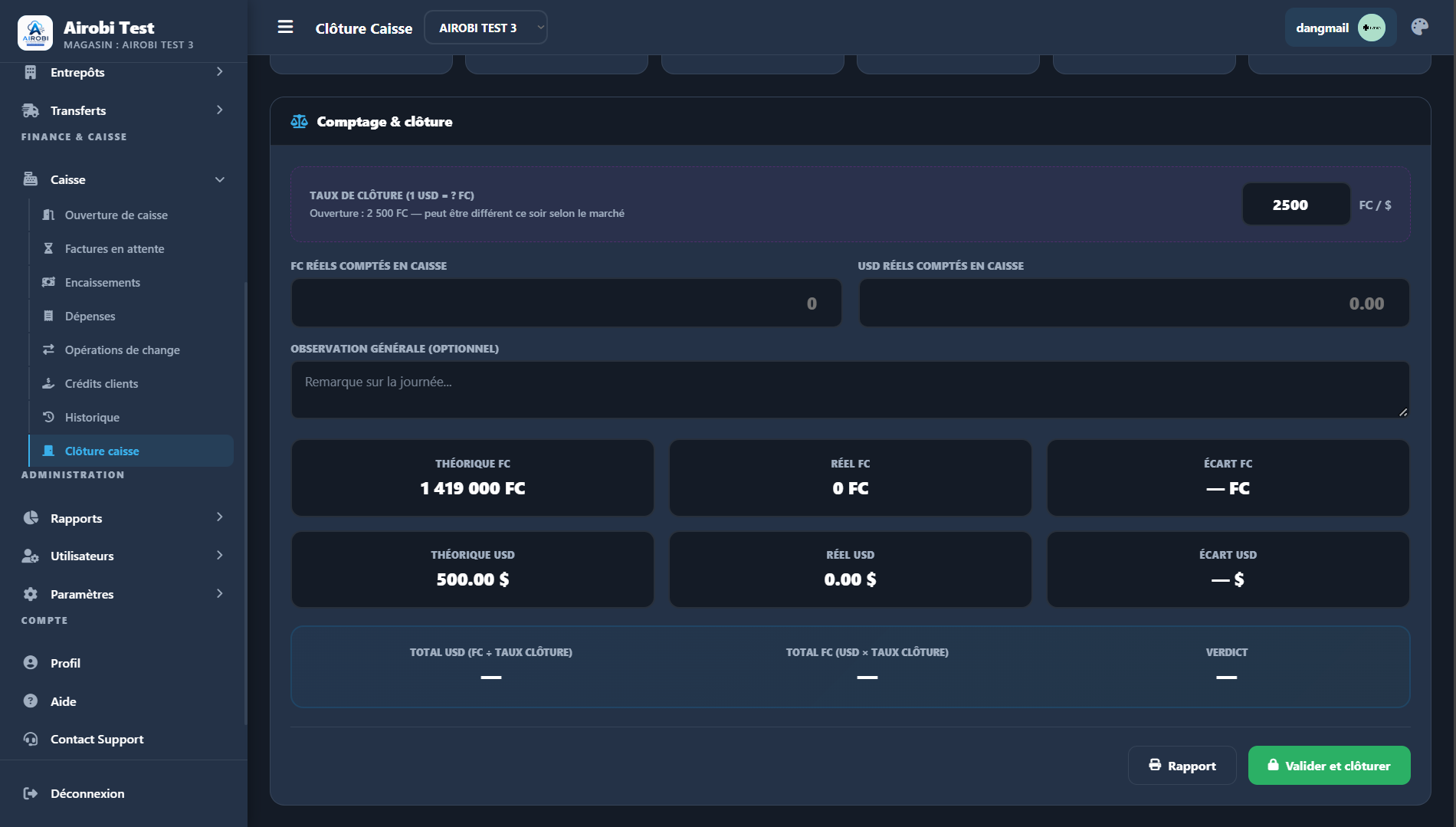Click the Rapport print button

(1182, 765)
